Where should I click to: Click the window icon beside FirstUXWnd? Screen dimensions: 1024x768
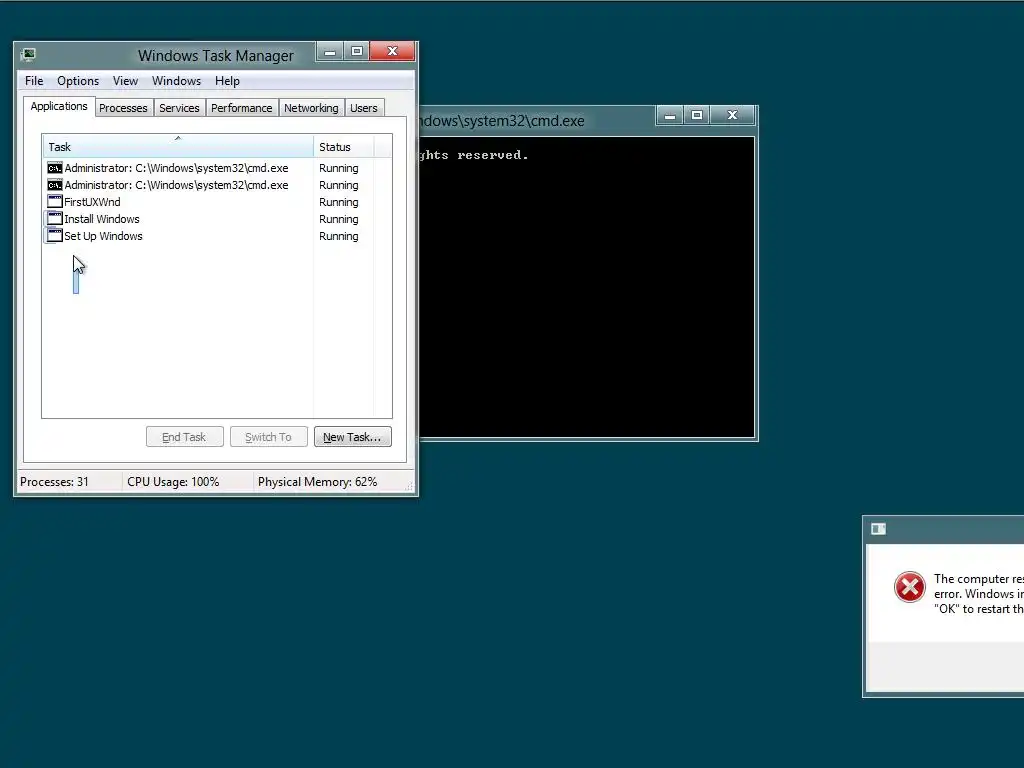[x=55, y=202]
